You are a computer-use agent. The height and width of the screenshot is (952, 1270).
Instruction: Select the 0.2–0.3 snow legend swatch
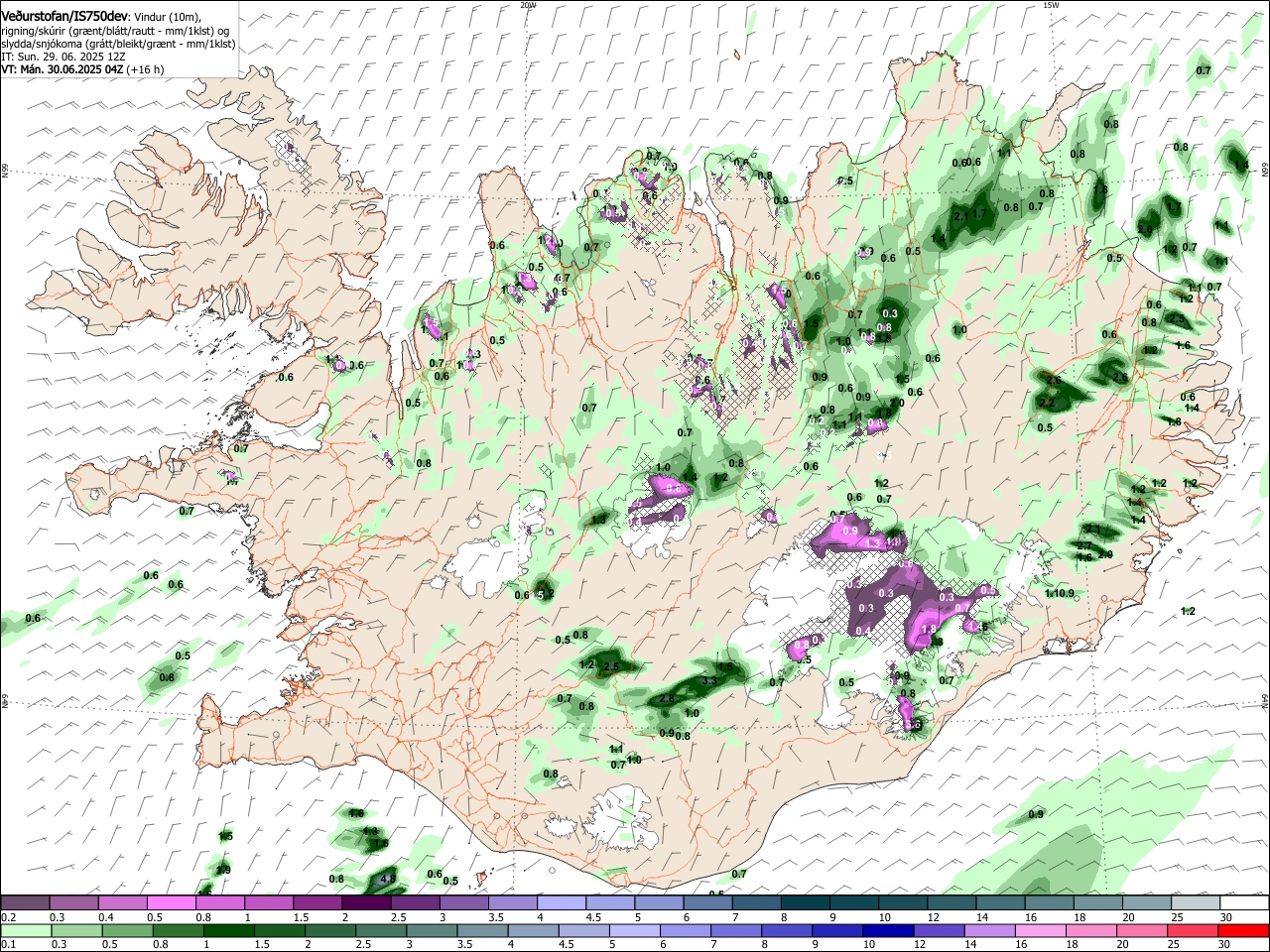pyautogui.click(x=25, y=903)
